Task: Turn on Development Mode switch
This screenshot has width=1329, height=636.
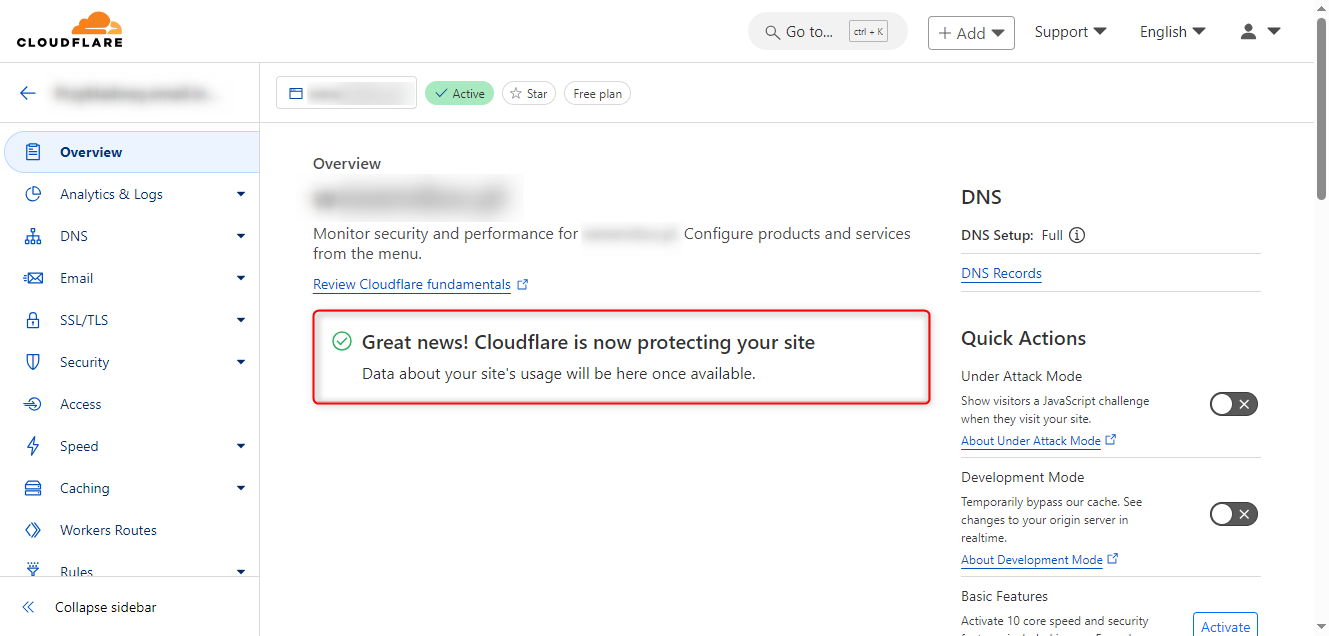Action: [x=1233, y=514]
